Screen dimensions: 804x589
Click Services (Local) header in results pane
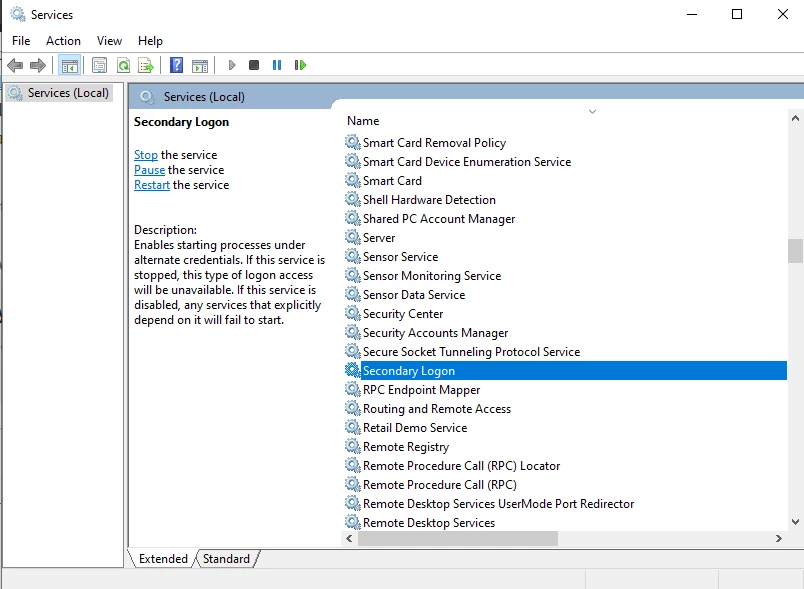[204, 96]
